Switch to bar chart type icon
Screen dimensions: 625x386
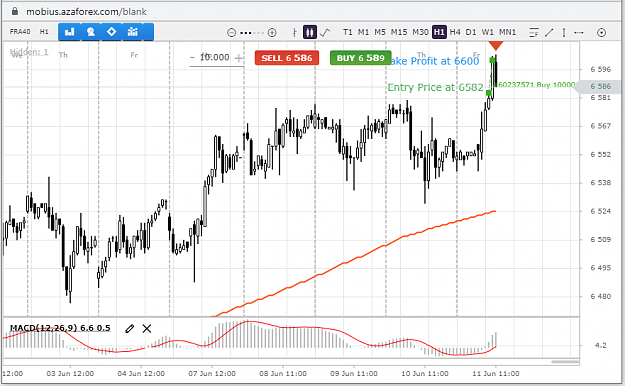pyautogui.click(x=295, y=33)
